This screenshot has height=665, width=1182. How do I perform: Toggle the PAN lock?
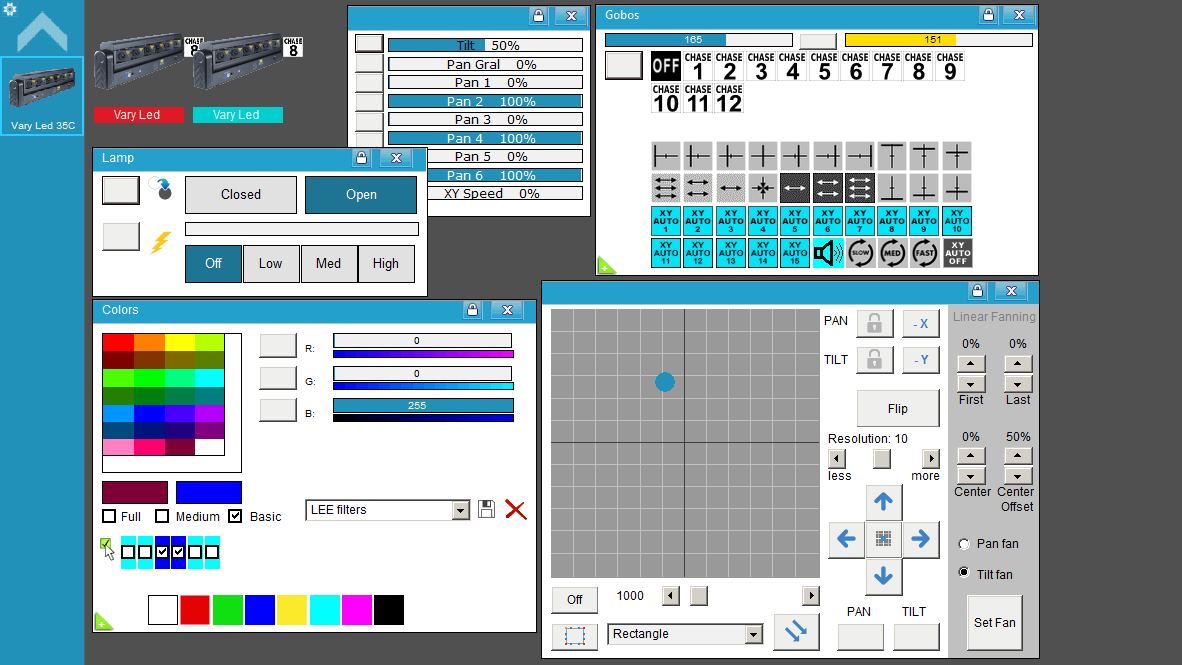tap(874, 323)
